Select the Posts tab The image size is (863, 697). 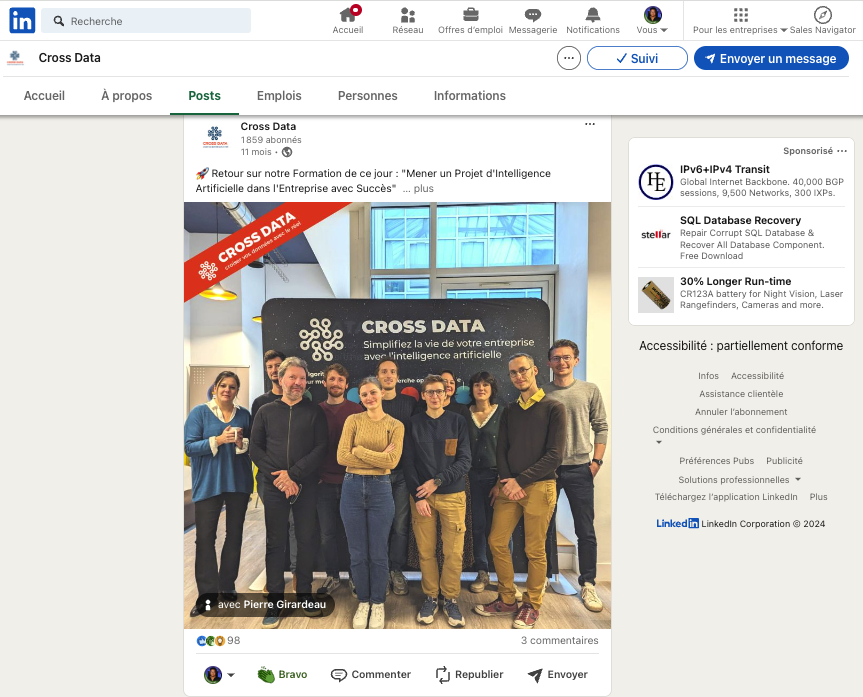(x=204, y=96)
